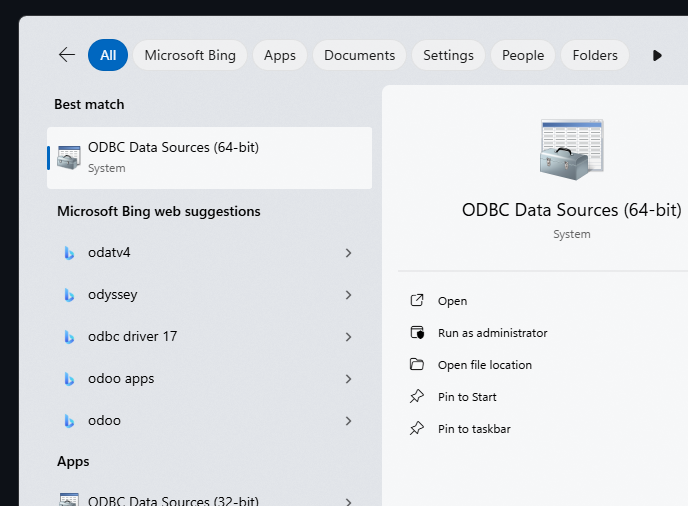This screenshot has height=506, width=688.
Task: Filter results by Folders
Action: [595, 55]
